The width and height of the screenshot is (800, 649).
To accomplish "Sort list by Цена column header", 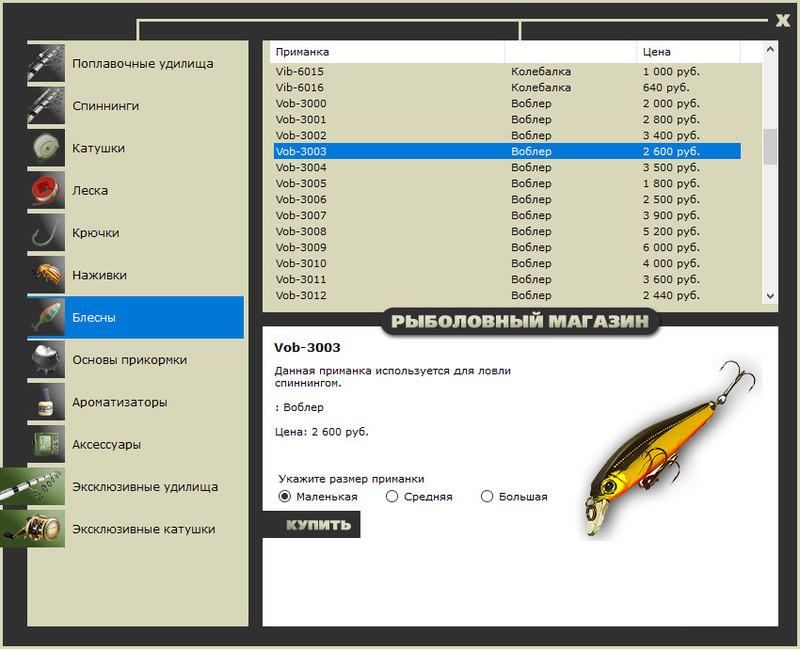I will pos(688,51).
